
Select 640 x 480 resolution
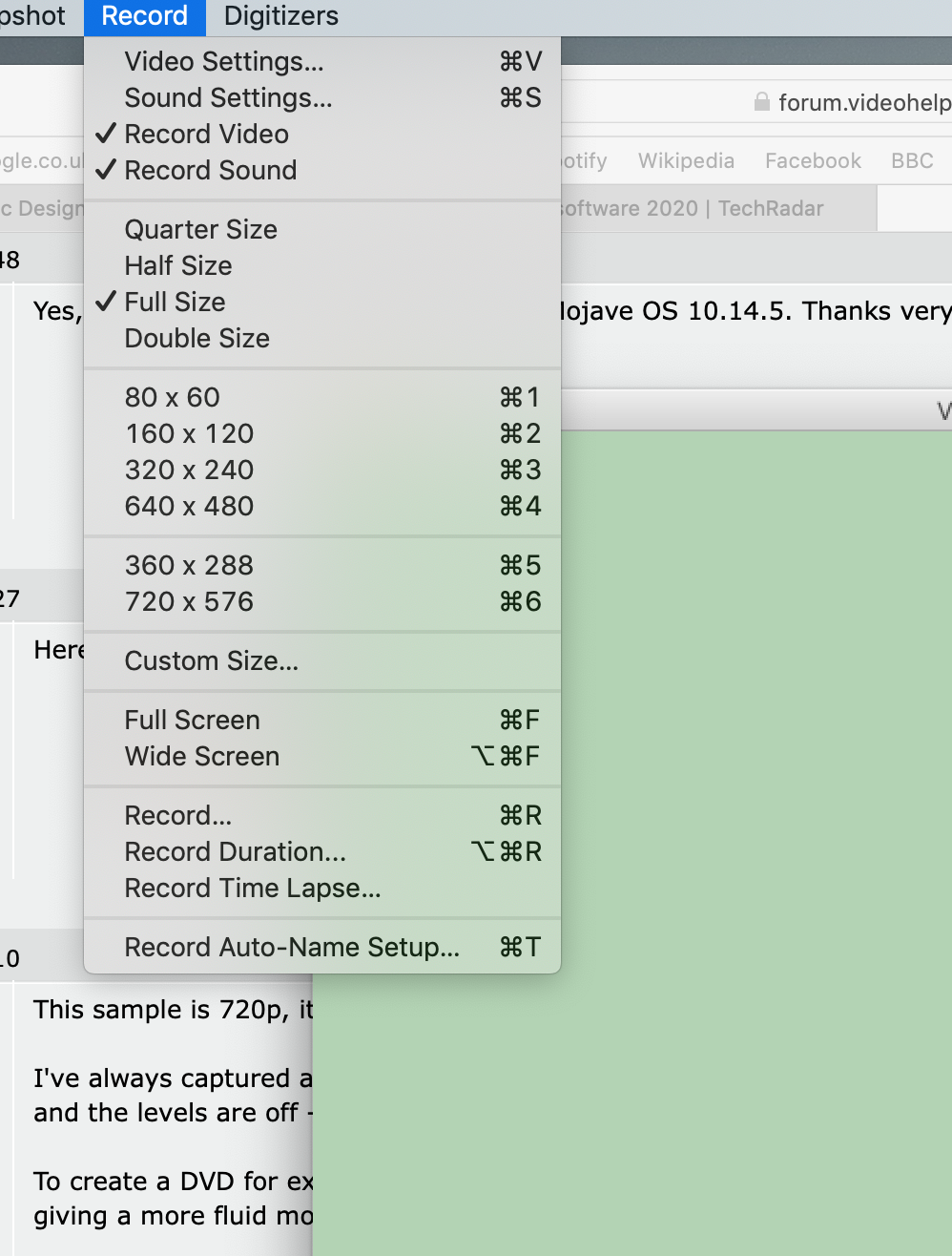click(x=189, y=507)
